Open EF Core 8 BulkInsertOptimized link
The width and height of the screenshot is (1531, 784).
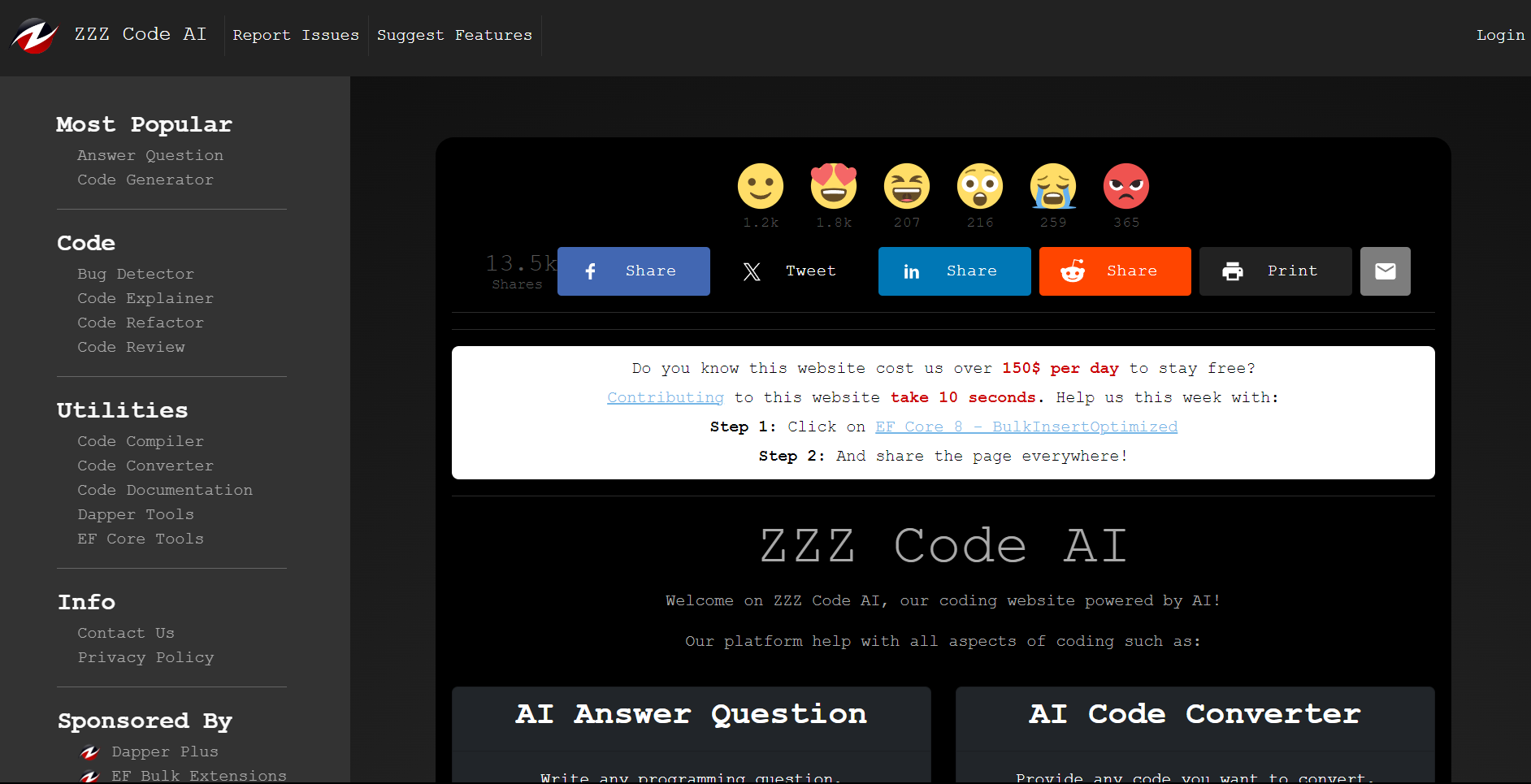point(1026,427)
